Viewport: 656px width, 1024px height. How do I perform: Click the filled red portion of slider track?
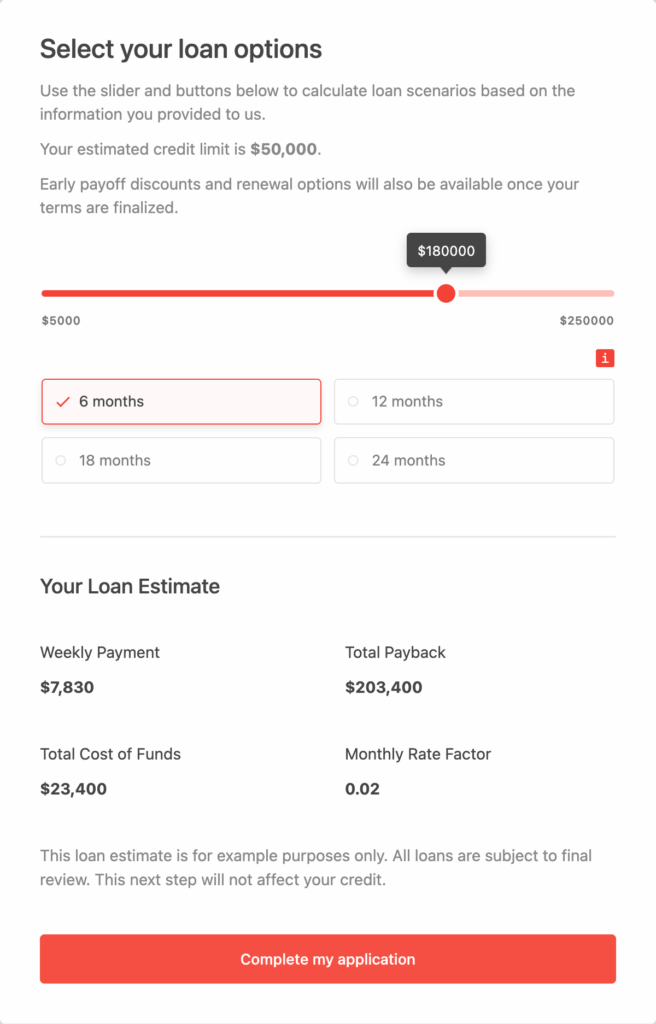click(238, 293)
